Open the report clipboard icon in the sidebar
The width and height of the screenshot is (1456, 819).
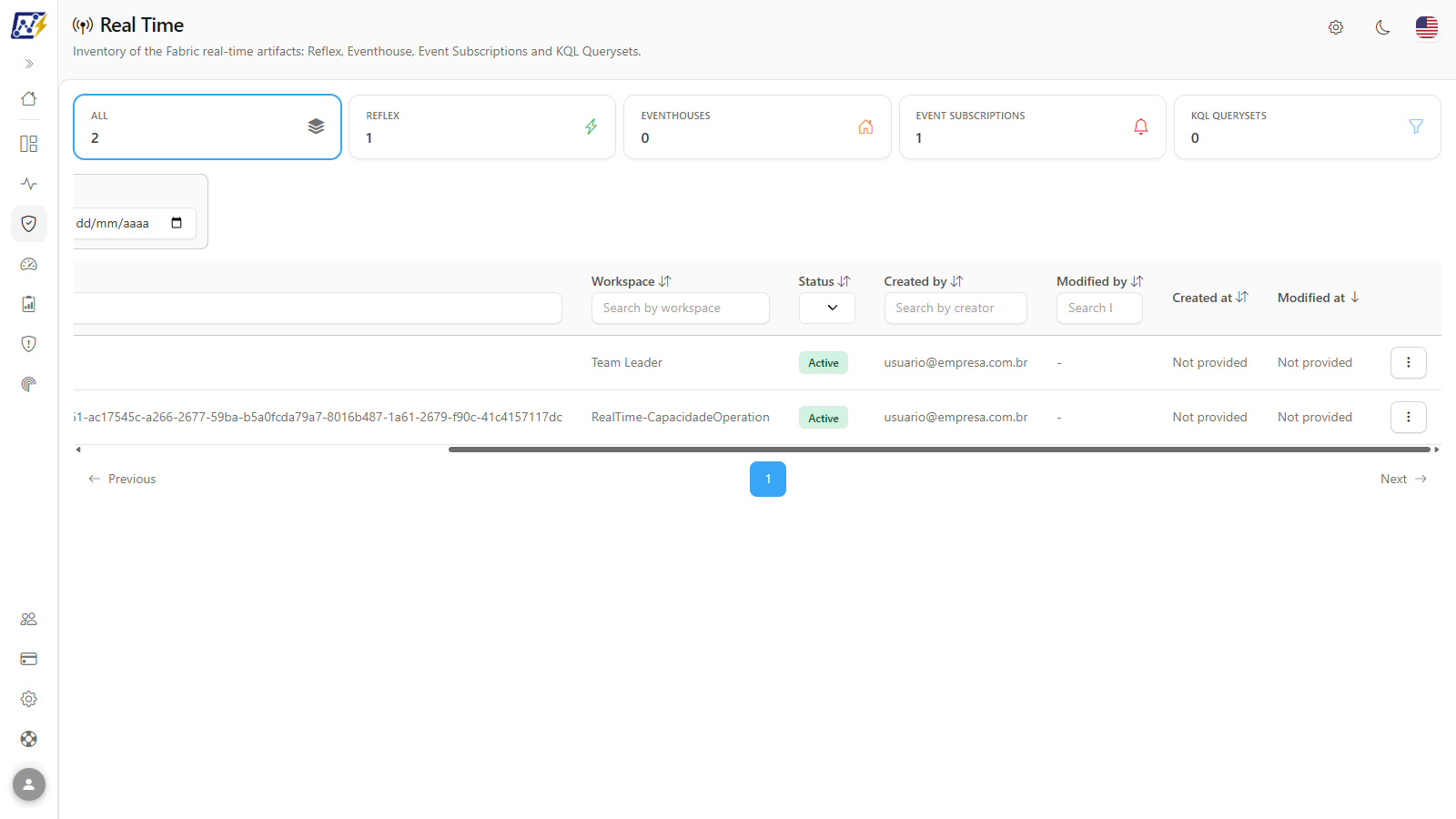tap(29, 304)
